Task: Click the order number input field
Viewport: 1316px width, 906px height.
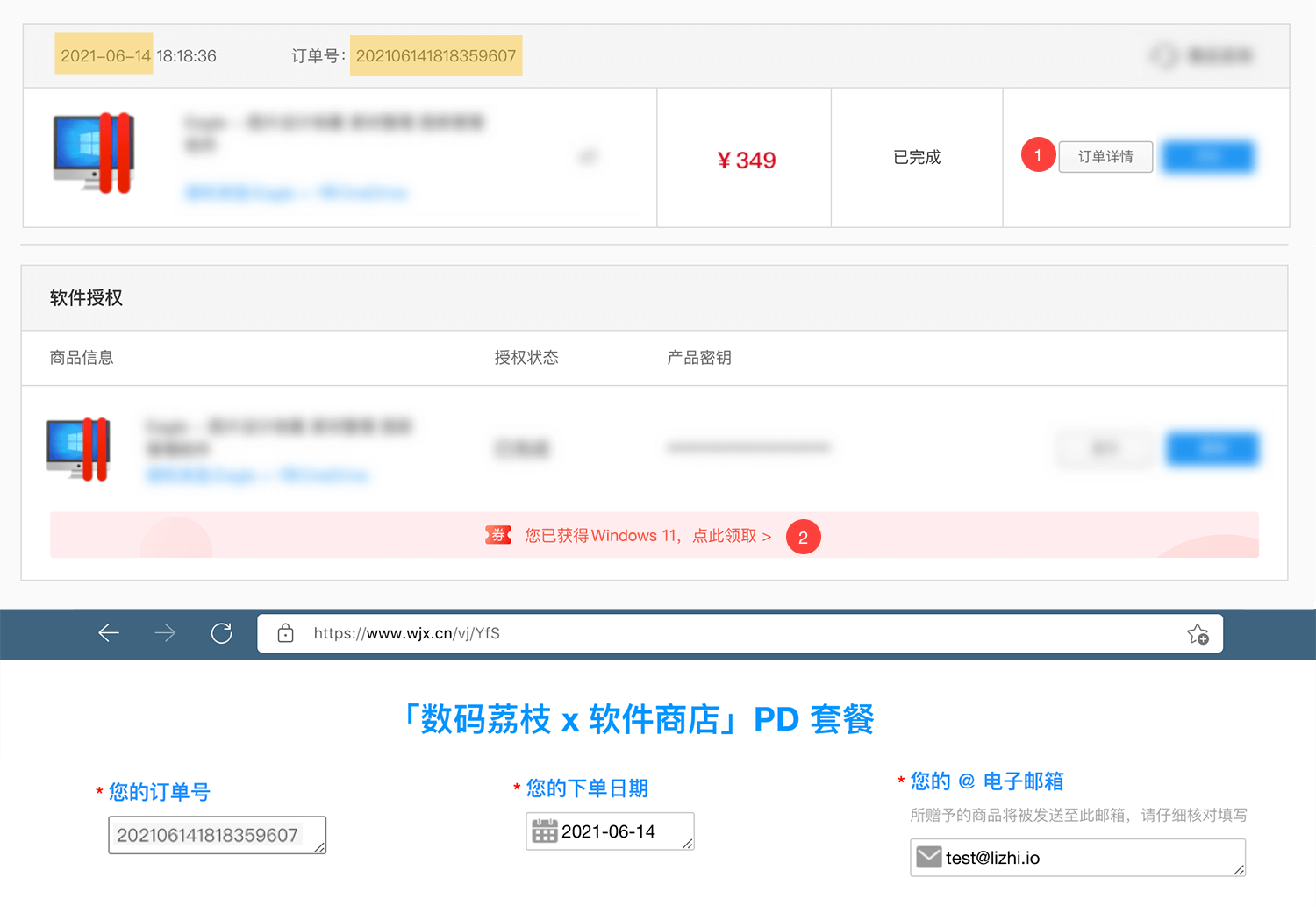Action: pyautogui.click(x=216, y=834)
